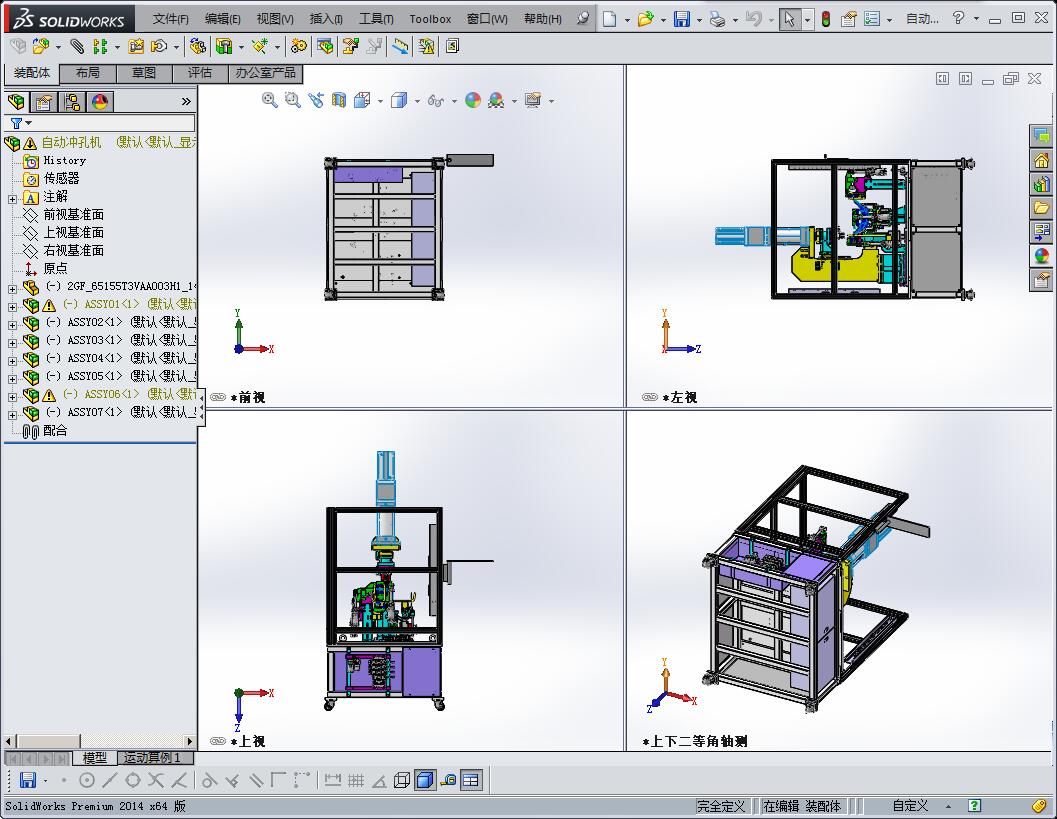Open the Display Style dropdown arrow
Image resolution: width=1057 pixels, height=819 pixels.
pyautogui.click(x=417, y=101)
